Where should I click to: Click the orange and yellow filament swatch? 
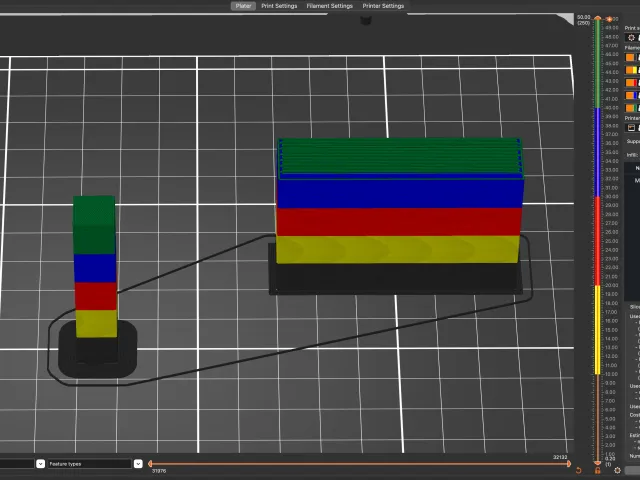point(632,70)
